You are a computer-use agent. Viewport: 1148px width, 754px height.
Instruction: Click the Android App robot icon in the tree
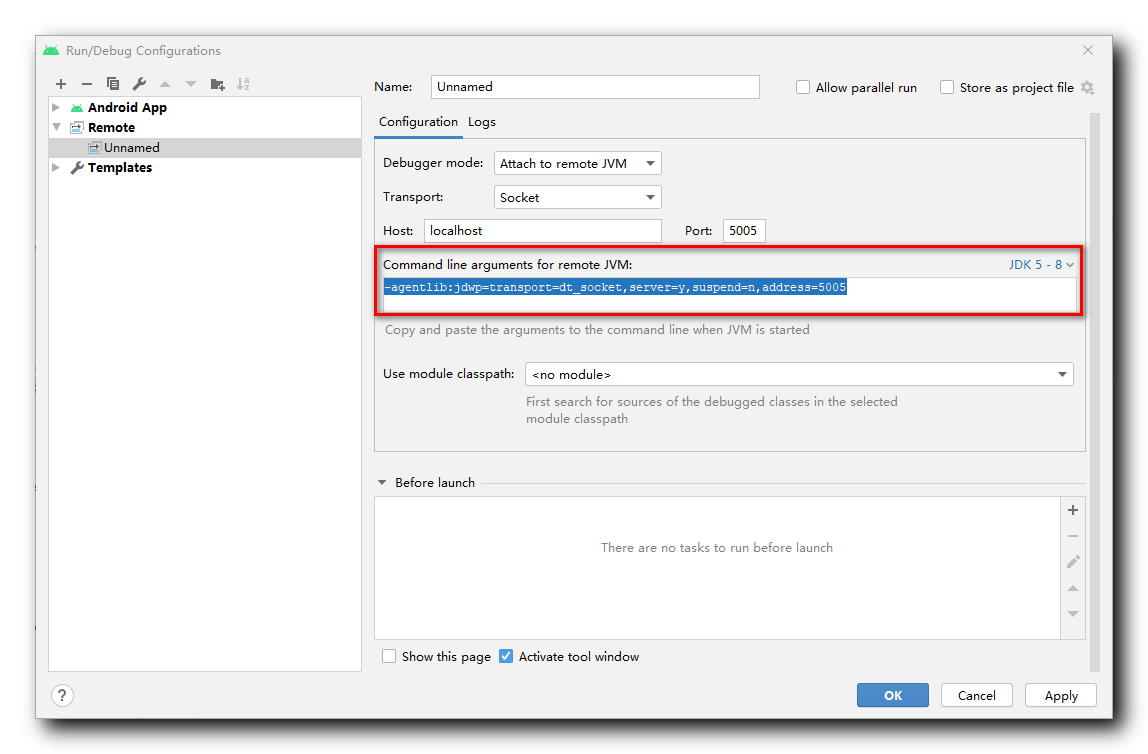click(x=77, y=108)
